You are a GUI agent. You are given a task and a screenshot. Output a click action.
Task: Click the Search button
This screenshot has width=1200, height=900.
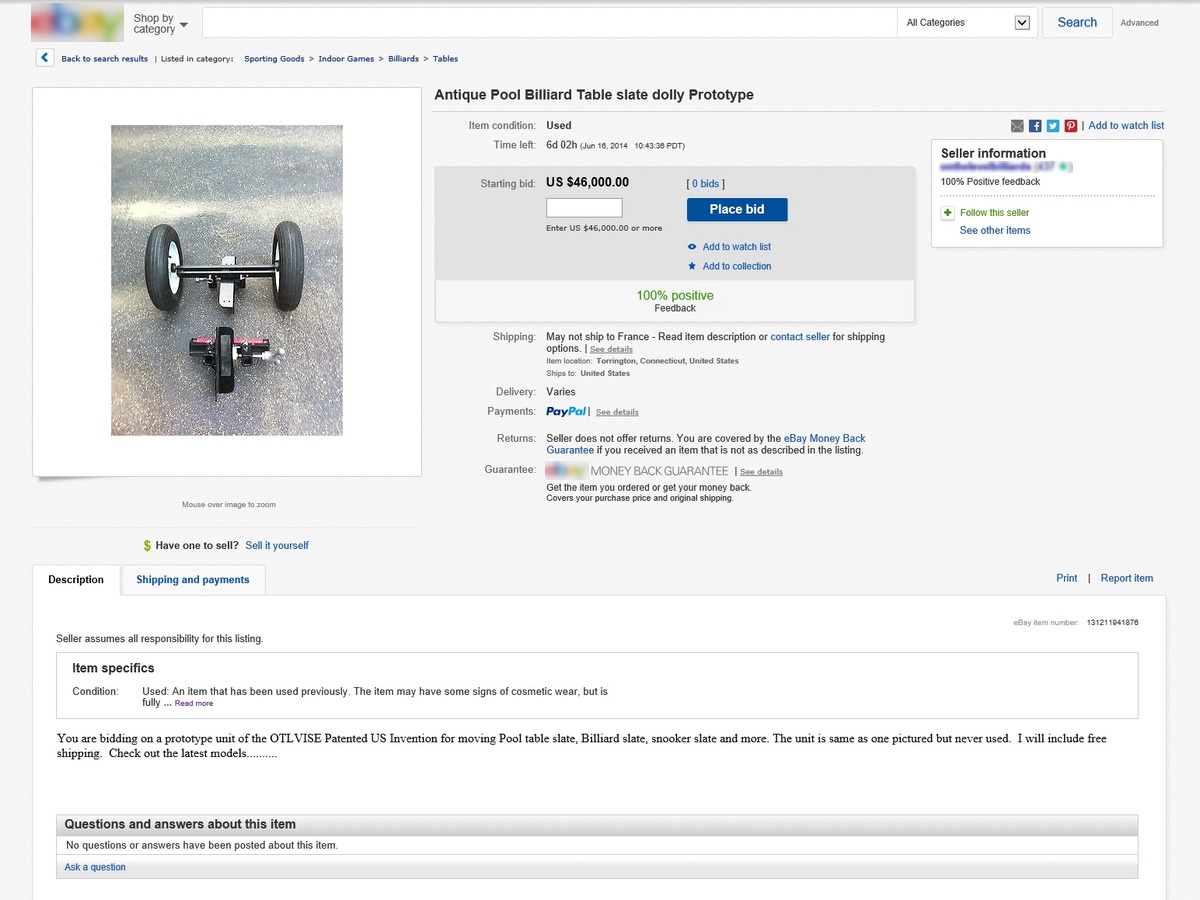click(1077, 23)
